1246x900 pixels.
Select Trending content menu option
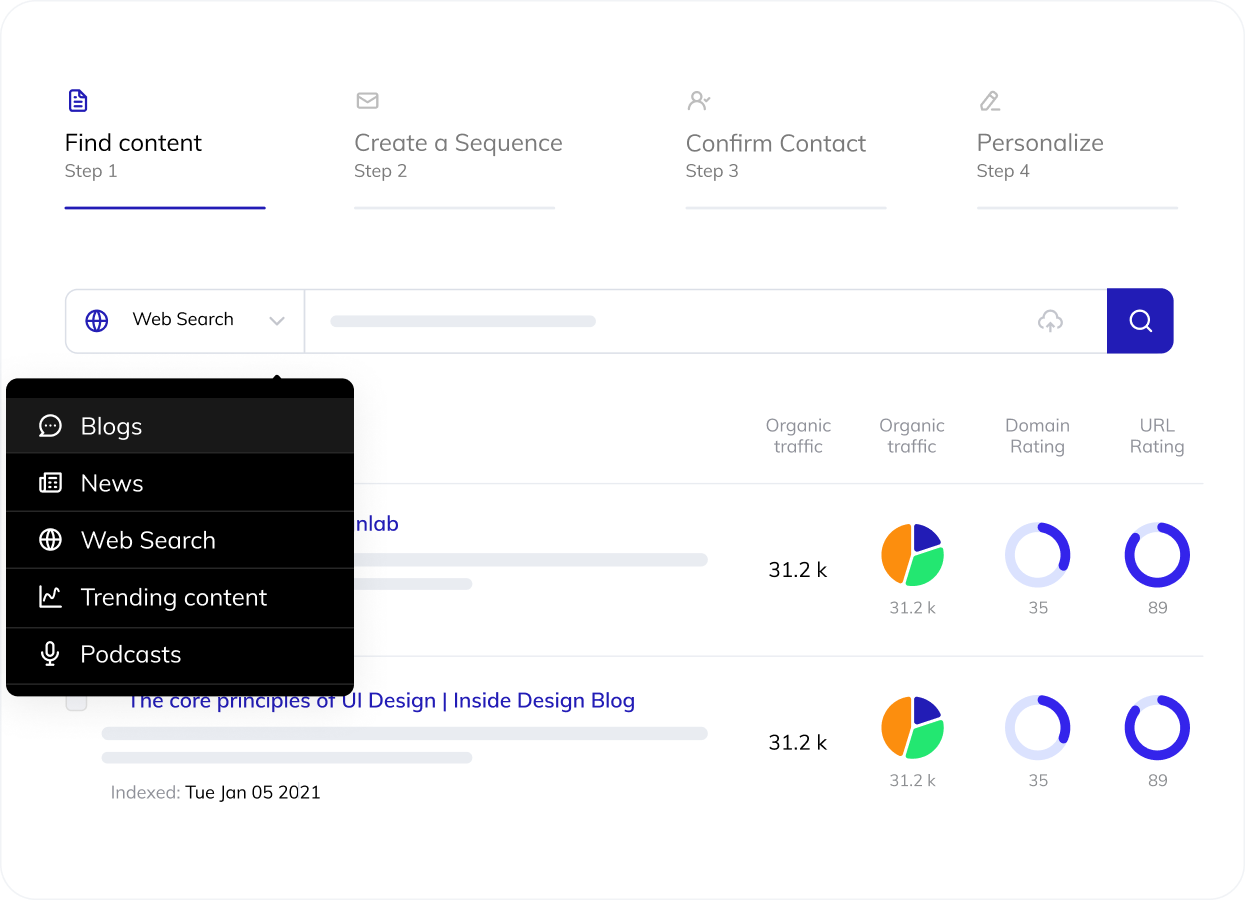click(x=180, y=597)
